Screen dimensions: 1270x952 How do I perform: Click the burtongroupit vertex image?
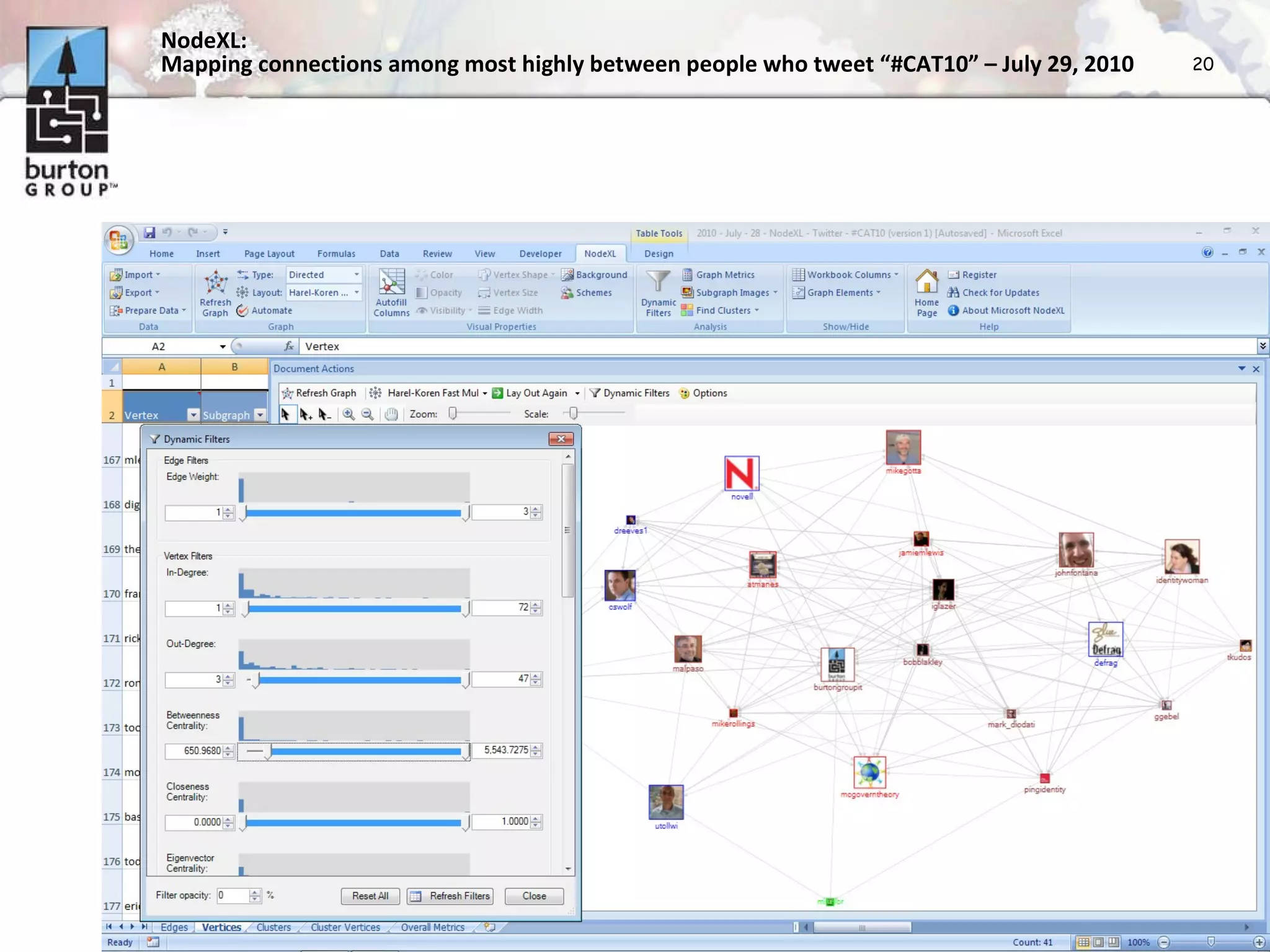tap(837, 664)
